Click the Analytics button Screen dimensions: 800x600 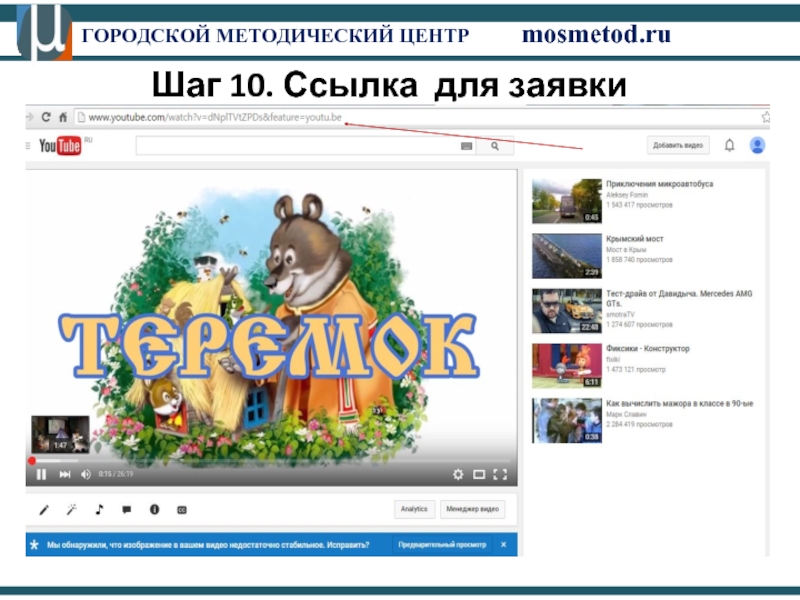point(414,509)
